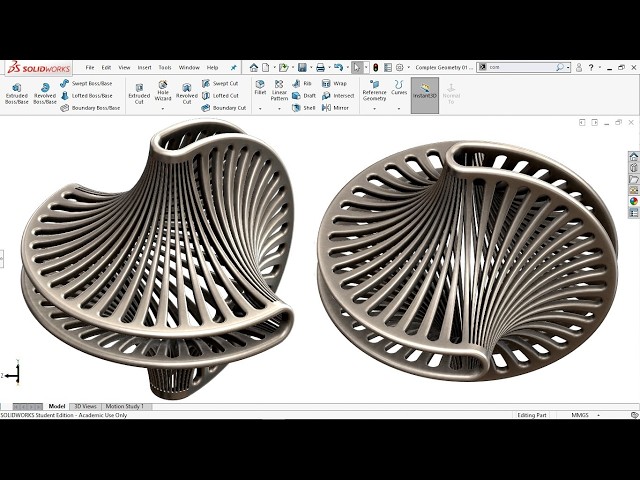
Task: Expand the Fillet dropdown arrow
Action: (260, 109)
